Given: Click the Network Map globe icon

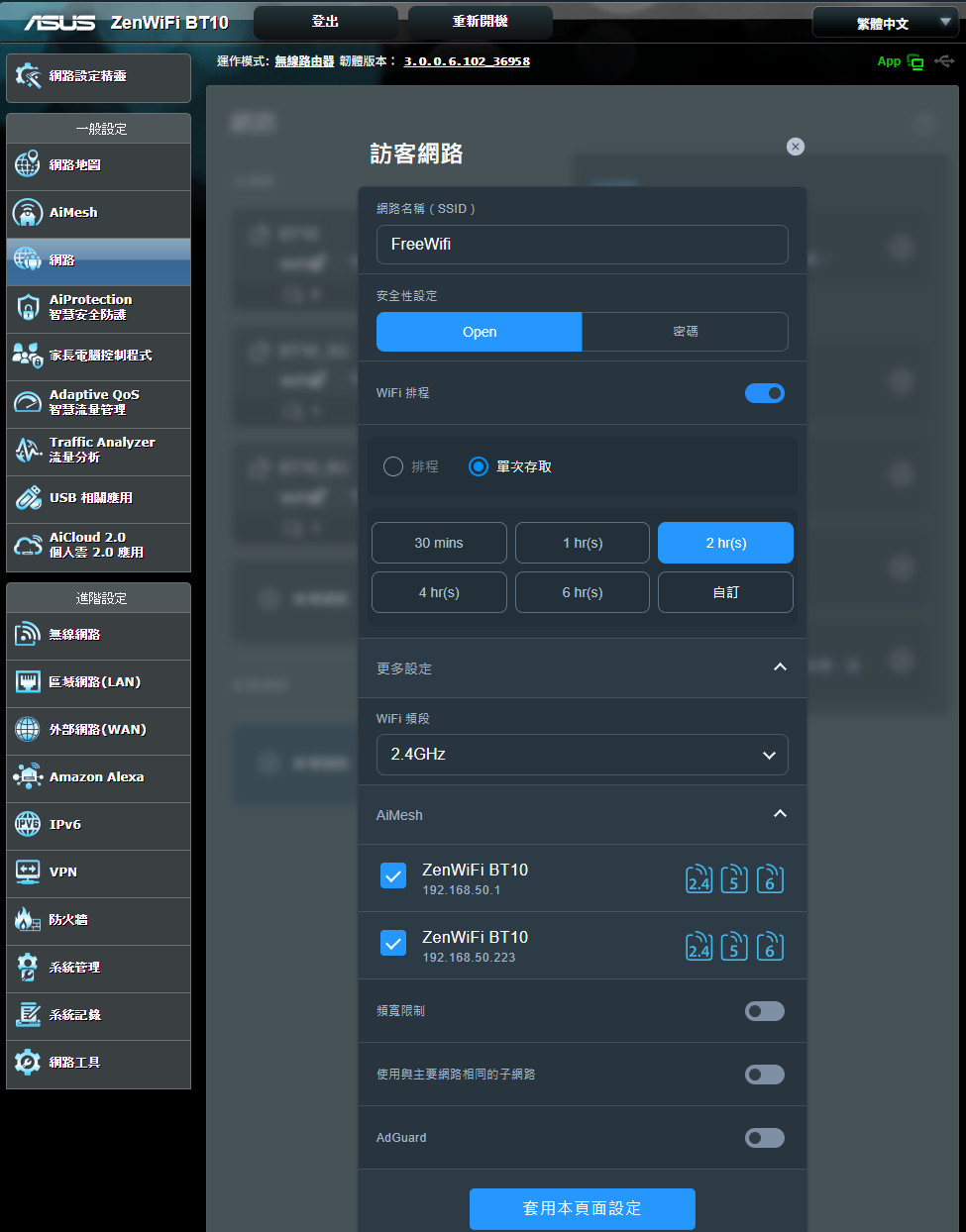Looking at the screenshot, I should click(28, 164).
